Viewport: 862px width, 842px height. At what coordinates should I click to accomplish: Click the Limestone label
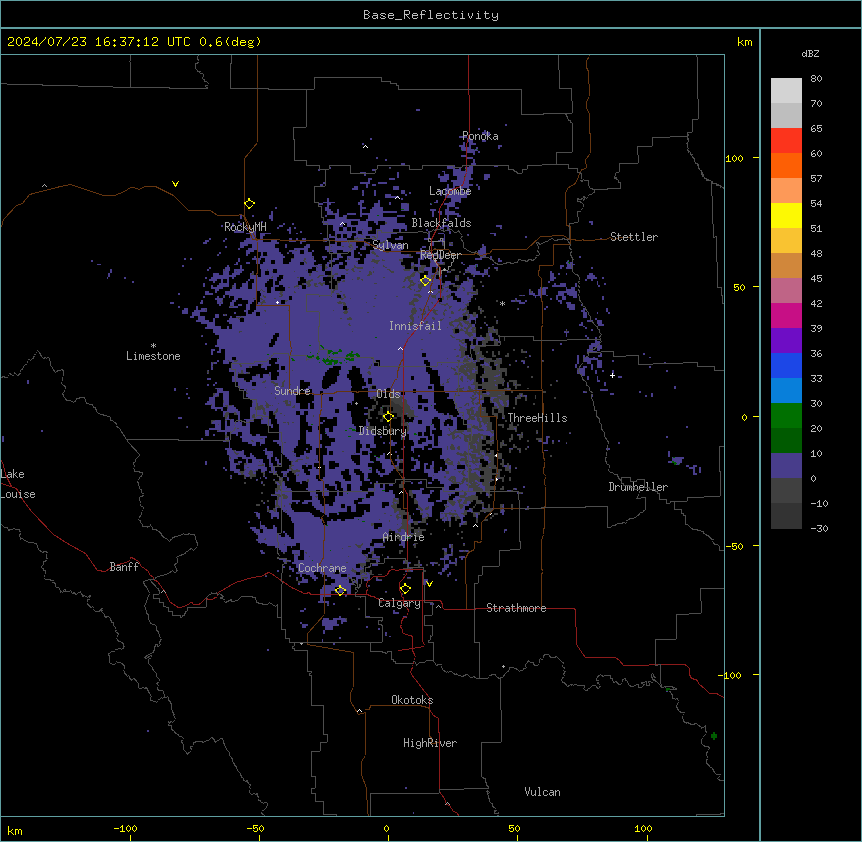pyautogui.click(x=153, y=356)
